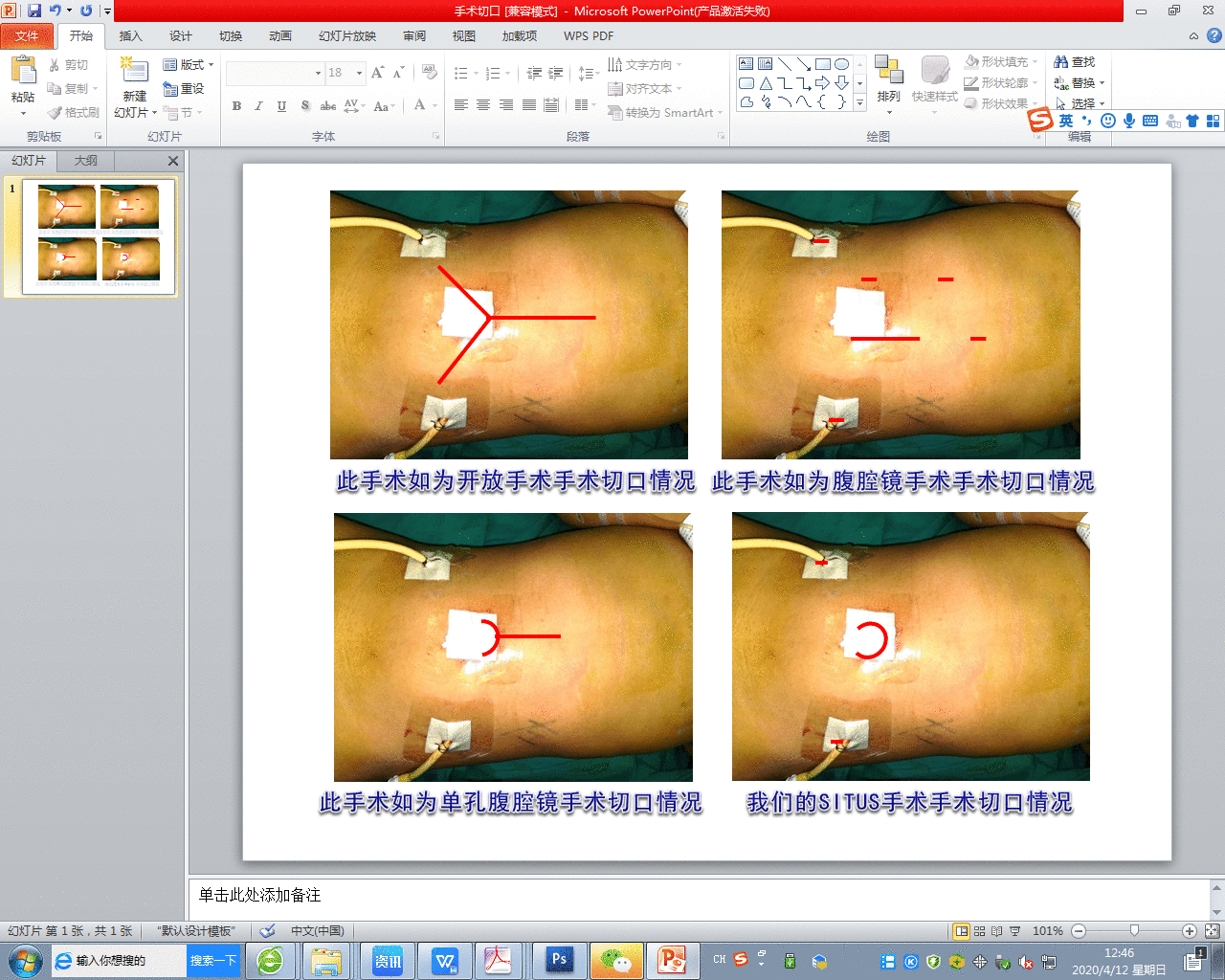Increase list indent level
The image size is (1225, 980).
point(555,73)
